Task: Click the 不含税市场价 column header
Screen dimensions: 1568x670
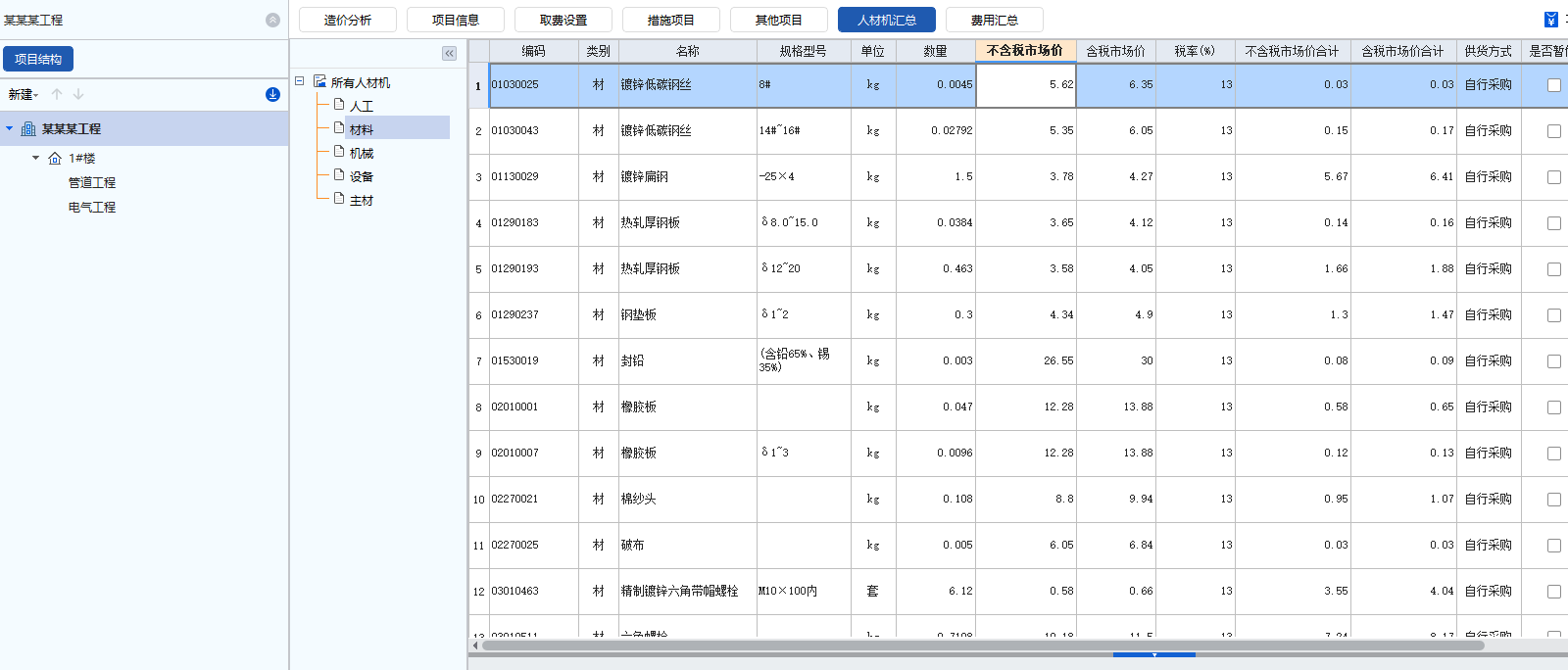Action: coord(1025,50)
